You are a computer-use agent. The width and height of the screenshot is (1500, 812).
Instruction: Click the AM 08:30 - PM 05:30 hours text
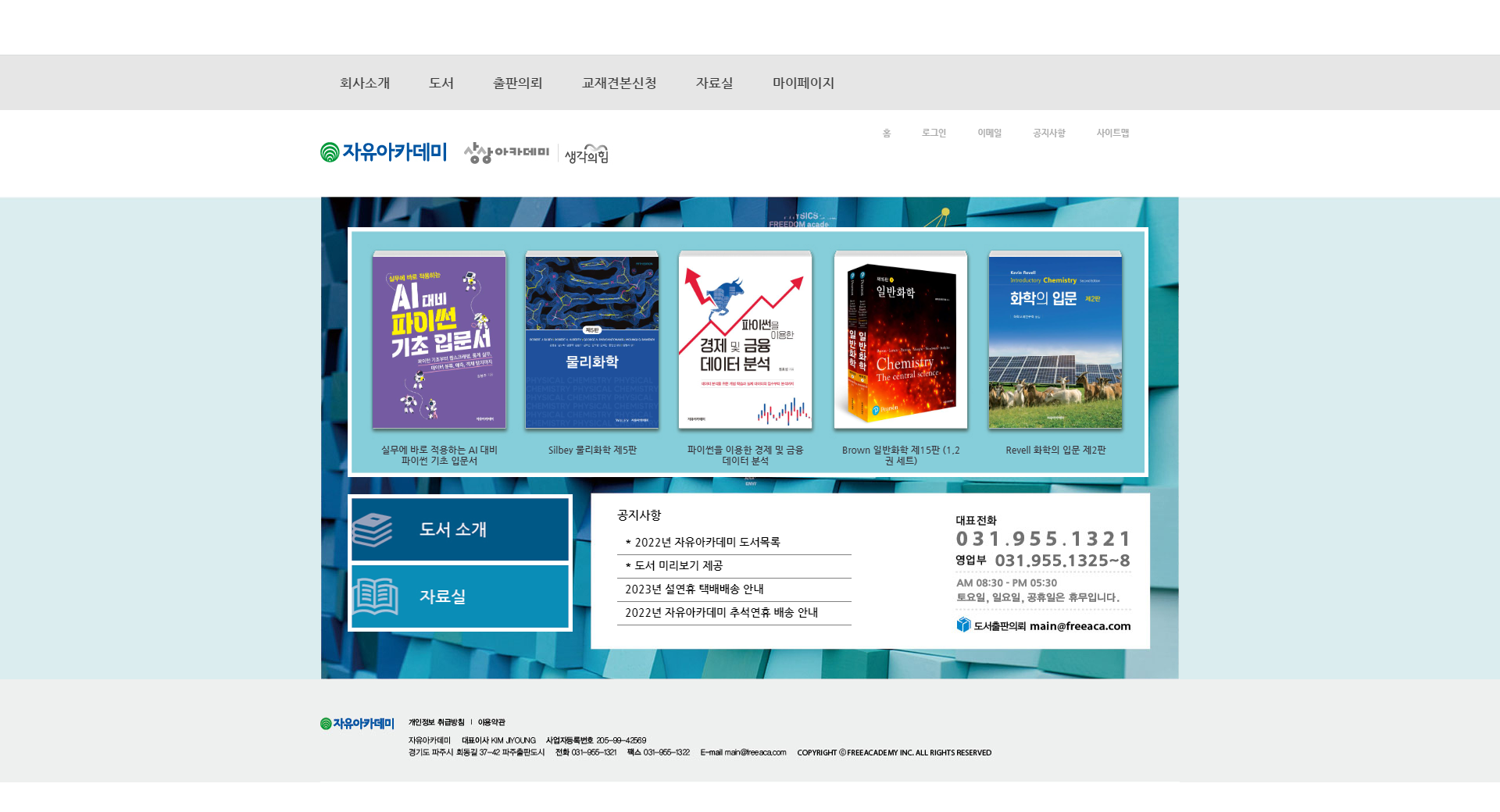click(x=1006, y=582)
